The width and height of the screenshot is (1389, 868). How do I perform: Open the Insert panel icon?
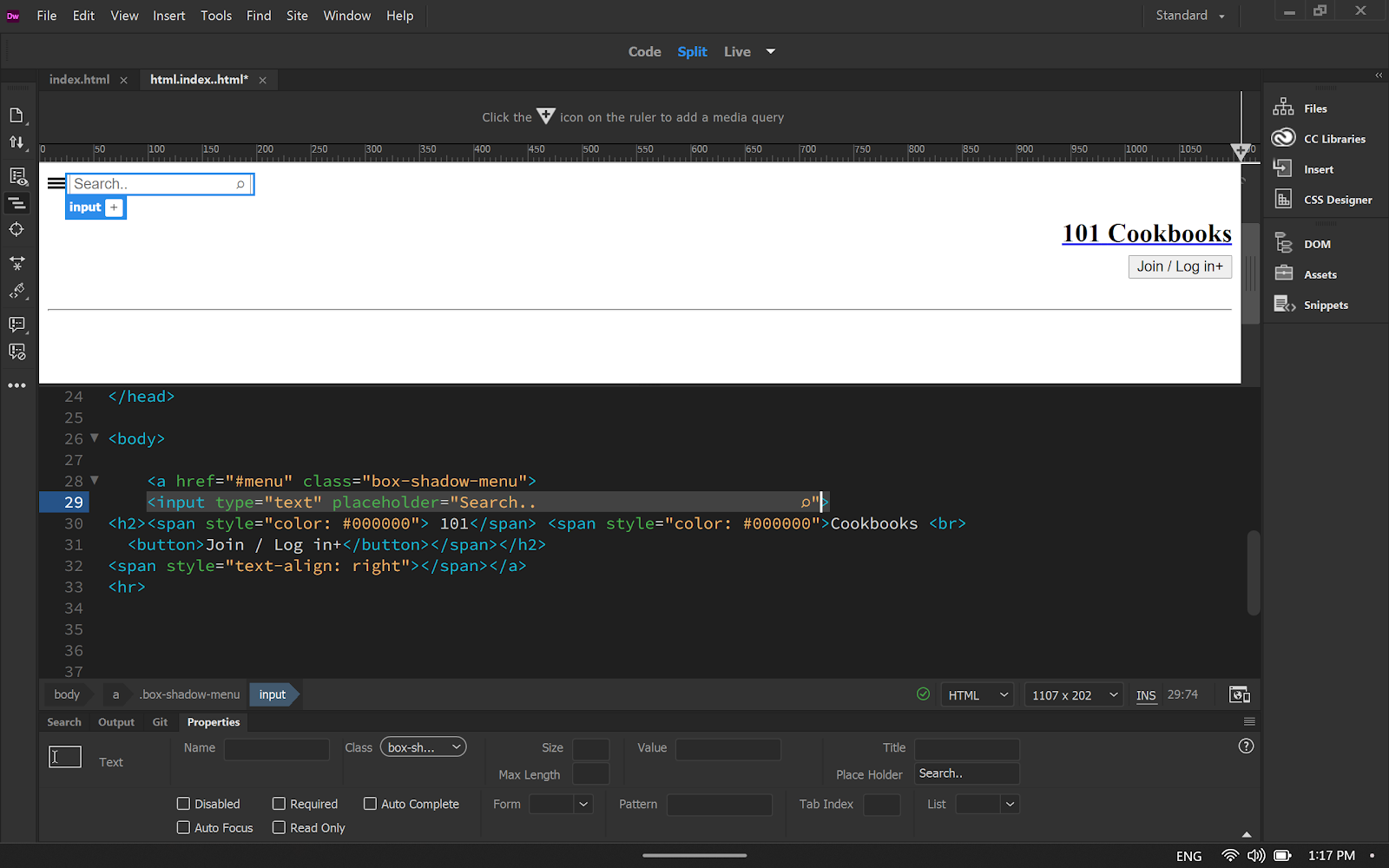pyautogui.click(x=1283, y=168)
